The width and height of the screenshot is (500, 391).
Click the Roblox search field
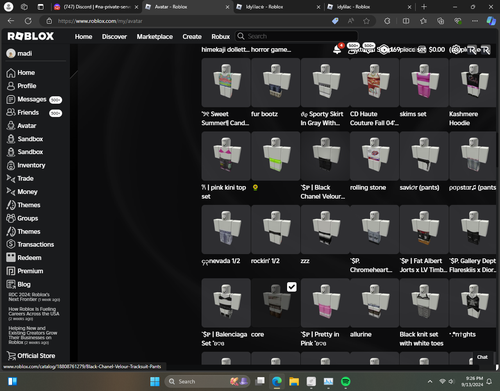pos(297,36)
